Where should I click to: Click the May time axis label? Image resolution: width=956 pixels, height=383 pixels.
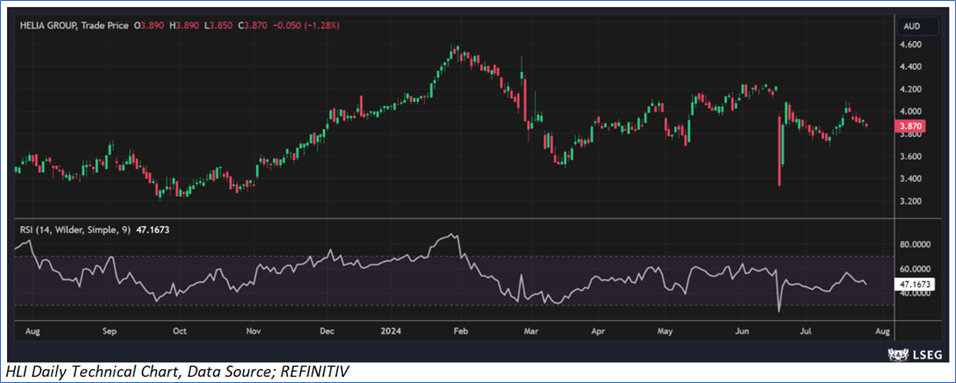pyautogui.click(x=665, y=332)
